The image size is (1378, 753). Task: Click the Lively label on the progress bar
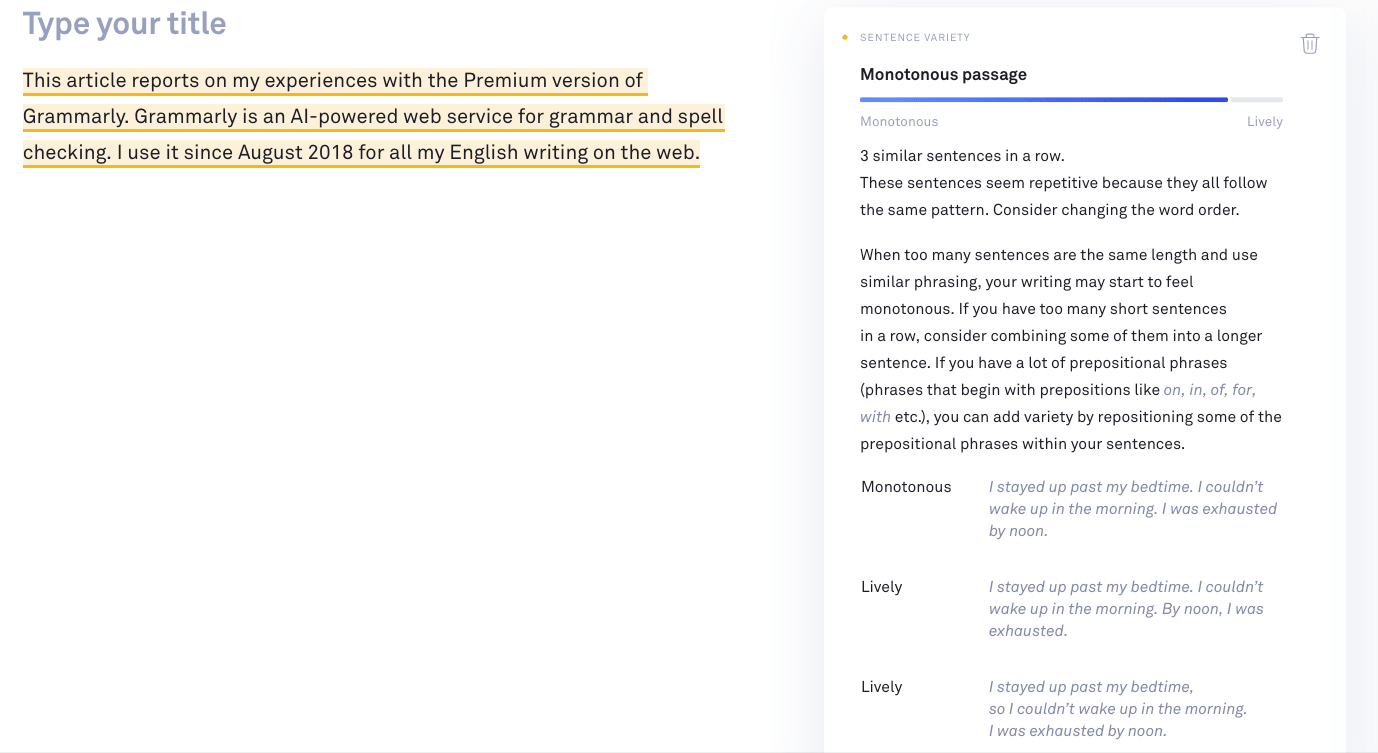[1264, 121]
